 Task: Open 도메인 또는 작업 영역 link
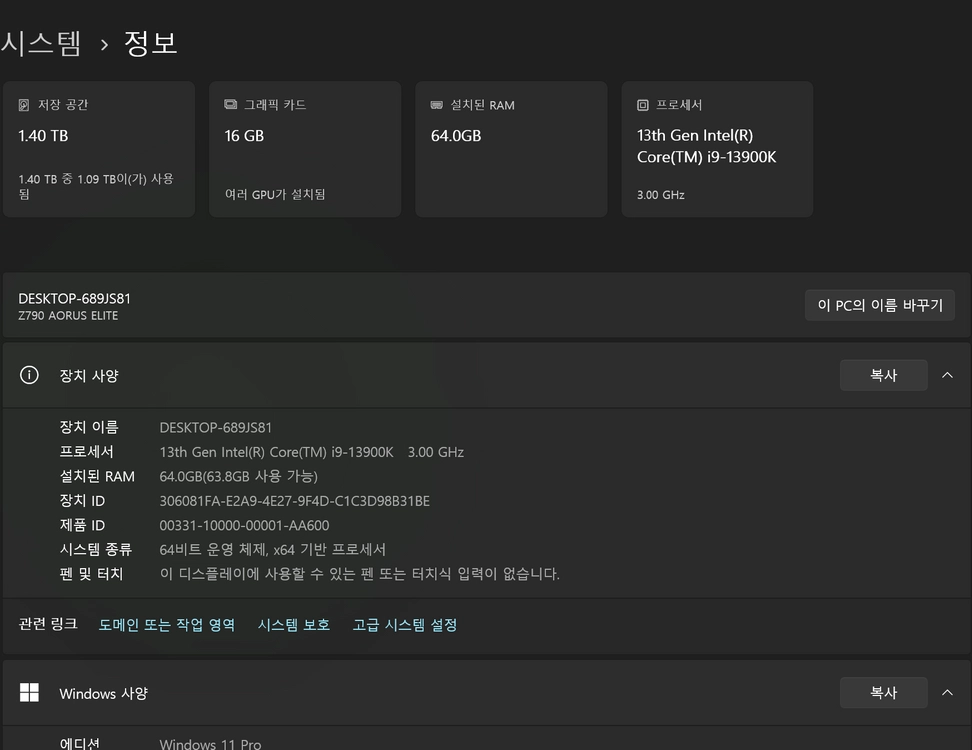coord(167,625)
